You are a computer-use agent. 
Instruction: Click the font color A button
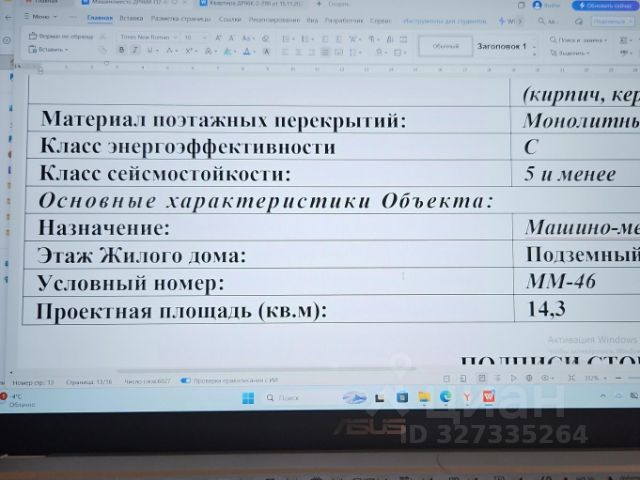coord(247,51)
